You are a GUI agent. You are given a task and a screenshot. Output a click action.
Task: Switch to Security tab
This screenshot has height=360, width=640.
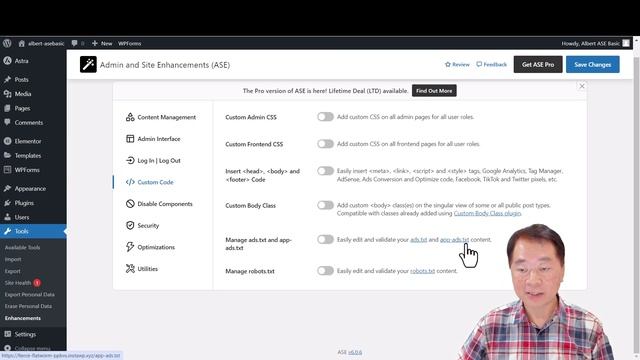coord(142,225)
